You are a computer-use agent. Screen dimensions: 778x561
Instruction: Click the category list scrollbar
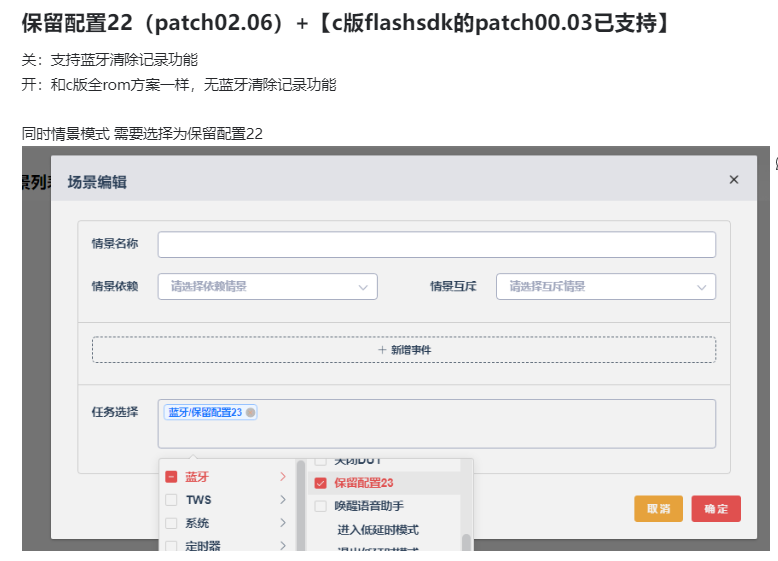[301, 505]
